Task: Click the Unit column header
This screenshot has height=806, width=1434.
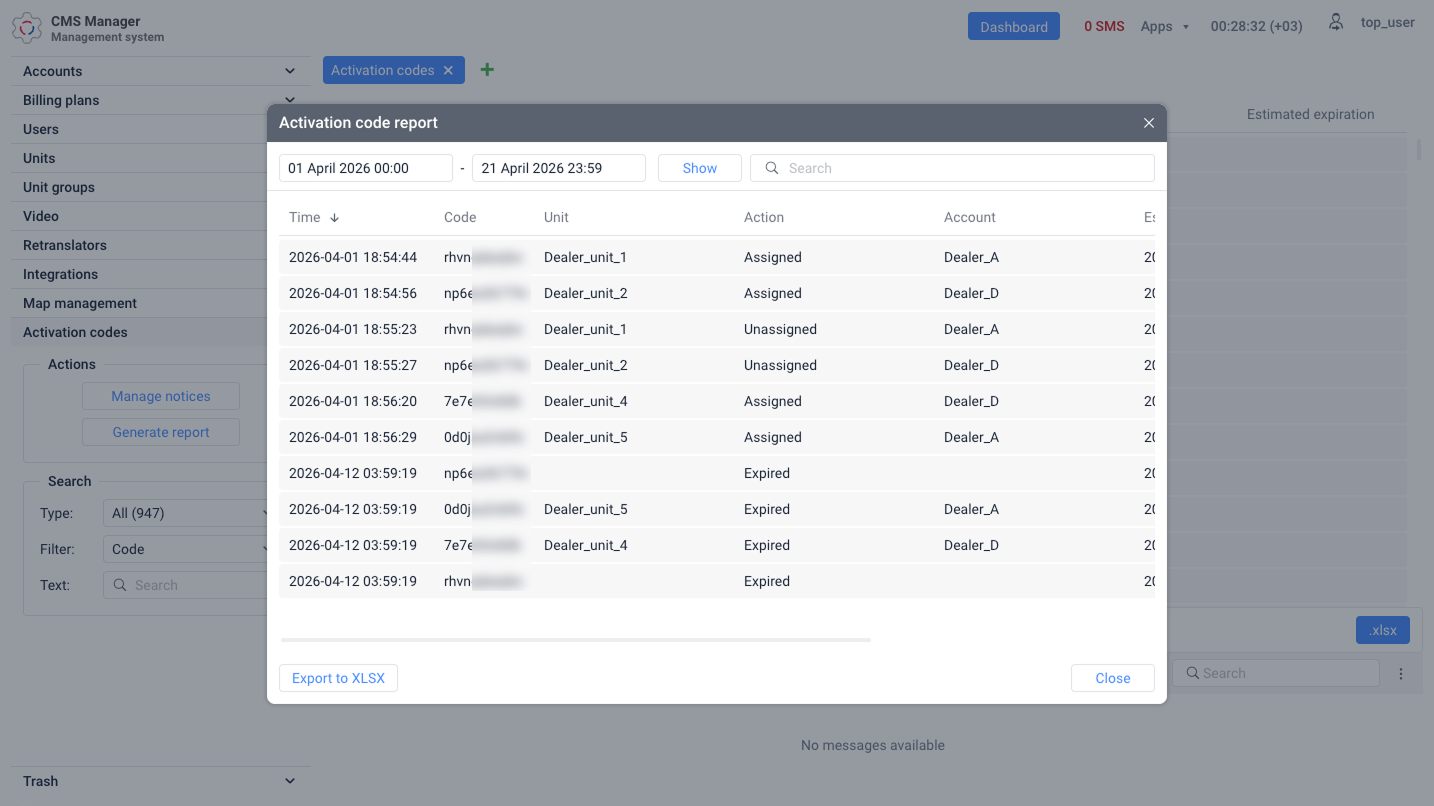Action: click(x=556, y=217)
